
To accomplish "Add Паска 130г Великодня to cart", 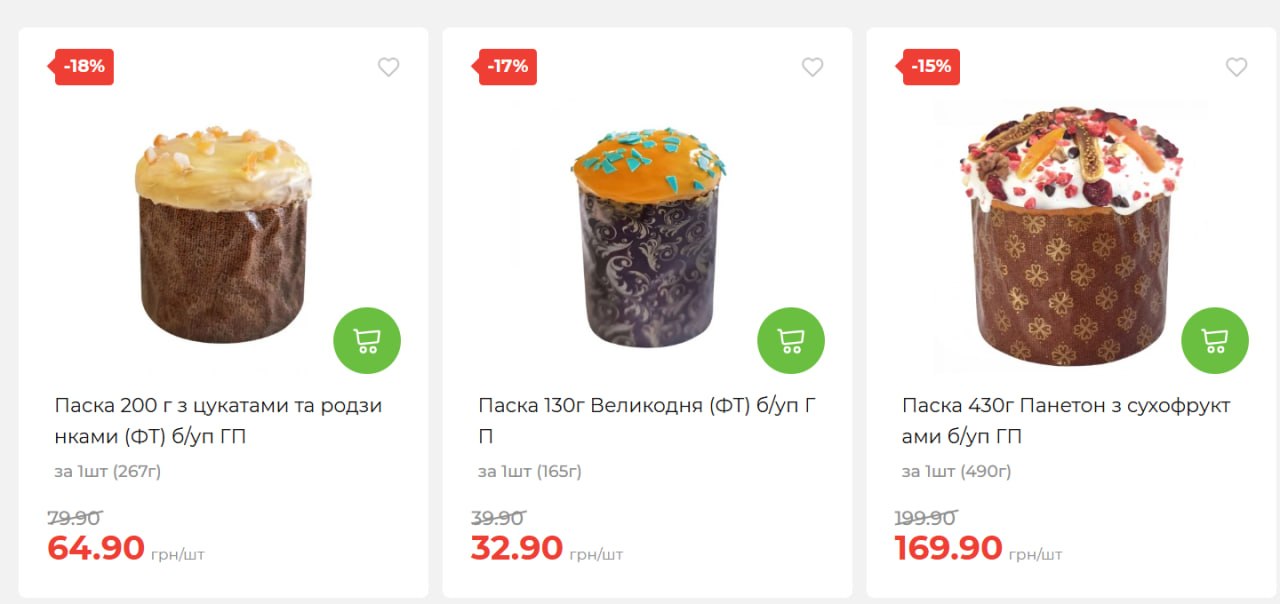I will click(791, 341).
